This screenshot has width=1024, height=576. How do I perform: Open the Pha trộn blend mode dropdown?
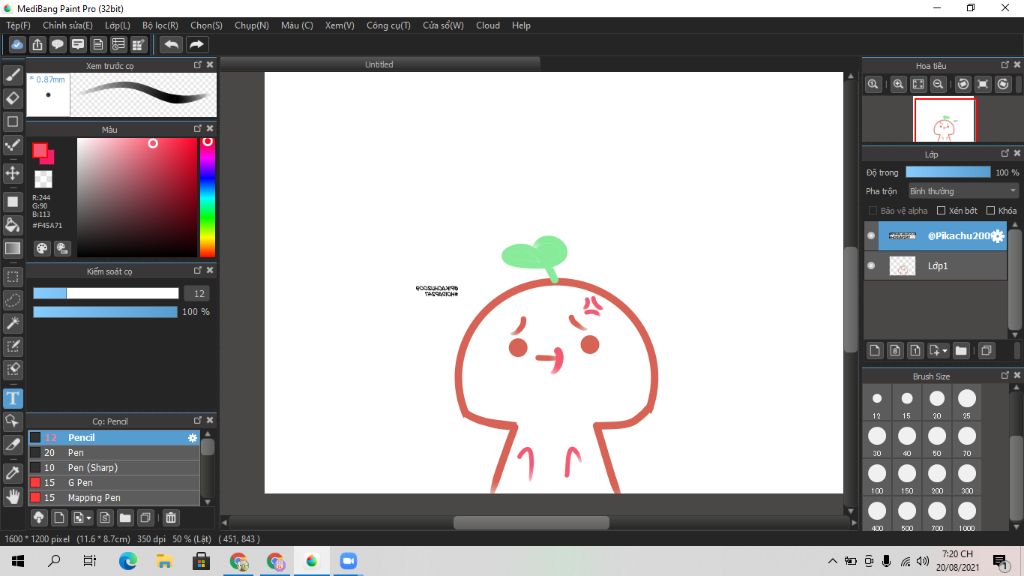pyautogui.click(x=963, y=191)
